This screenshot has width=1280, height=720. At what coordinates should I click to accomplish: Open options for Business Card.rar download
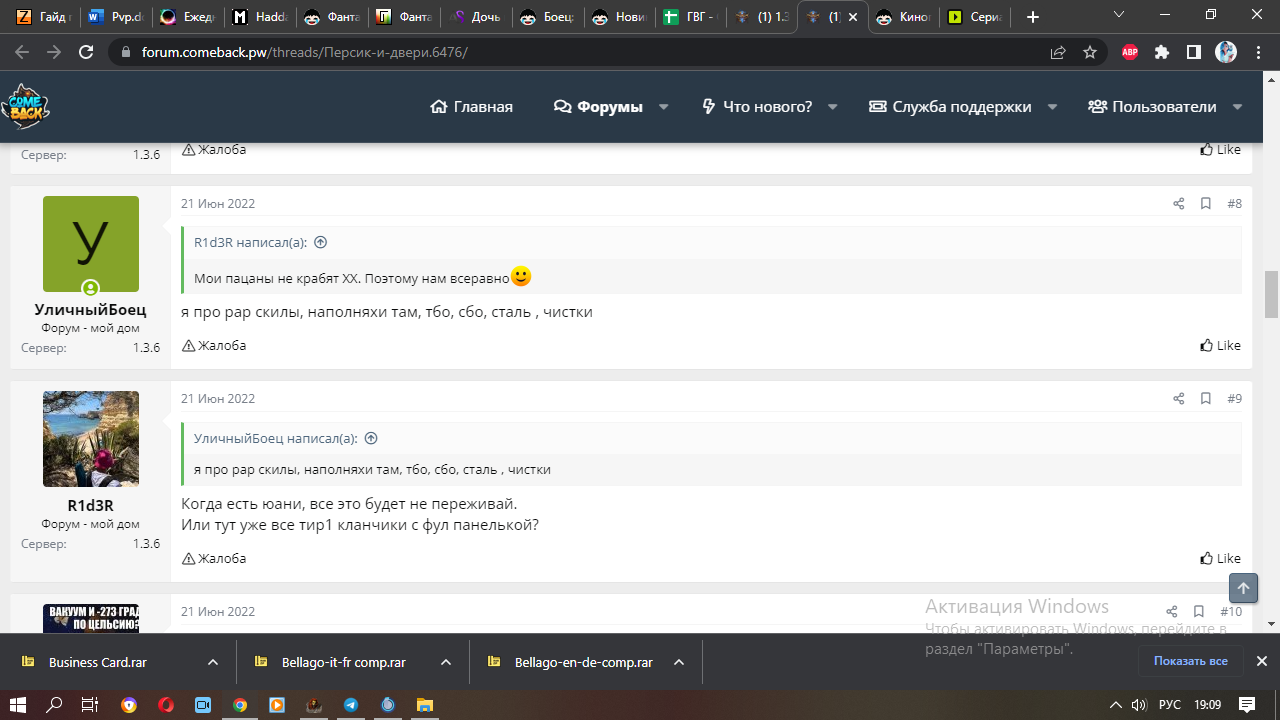click(213, 662)
